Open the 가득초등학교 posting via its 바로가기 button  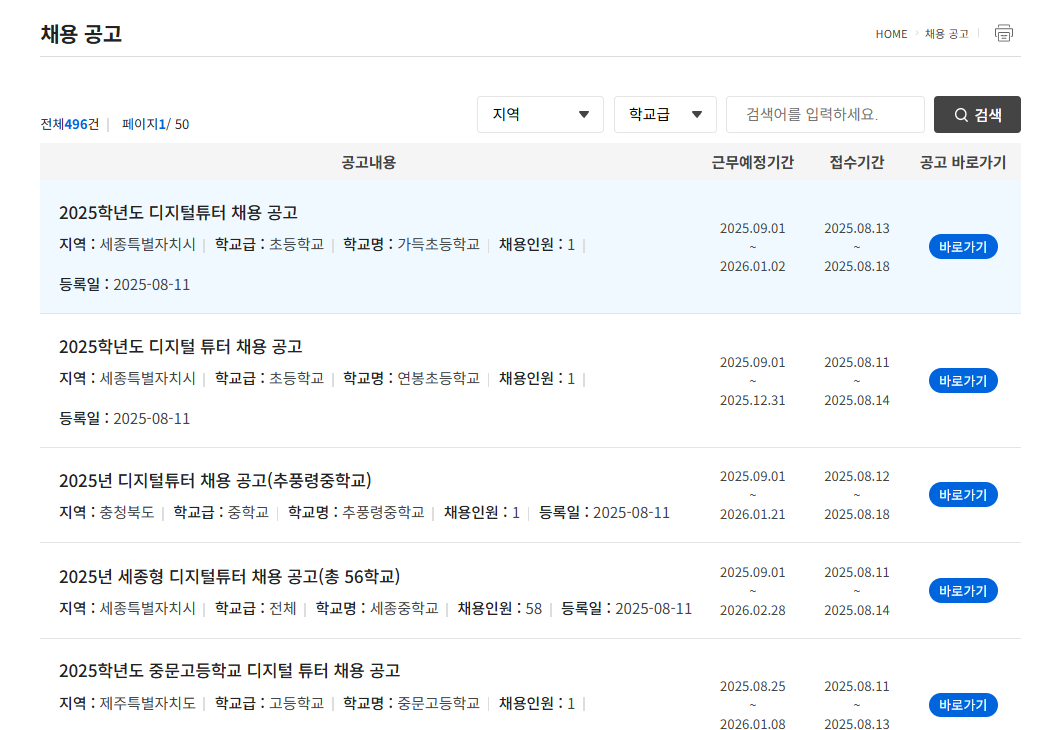point(962,246)
